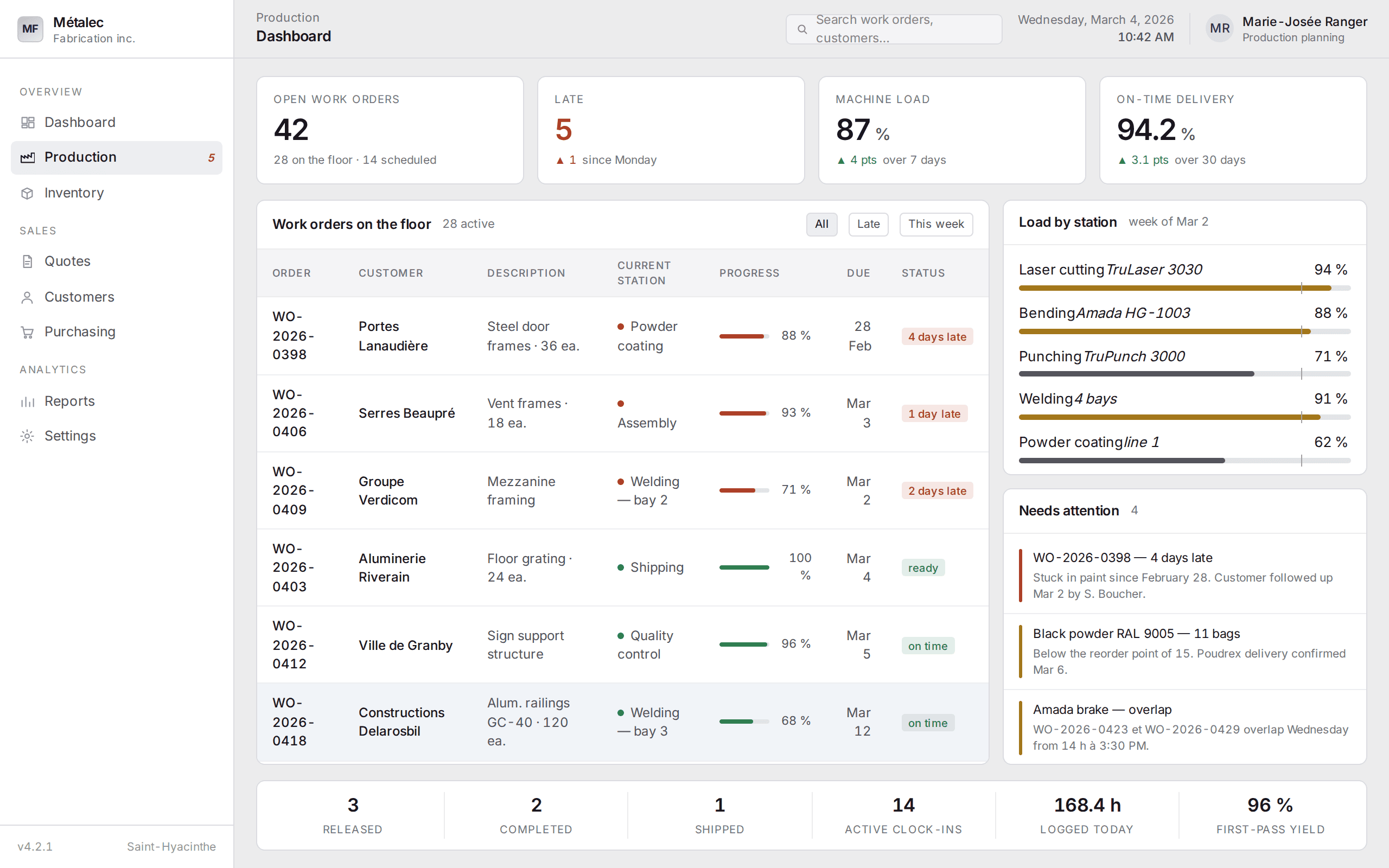This screenshot has width=1389, height=868.
Task: Click the Settings gear icon
Action: pyautogui.click(x=28, y=436)
